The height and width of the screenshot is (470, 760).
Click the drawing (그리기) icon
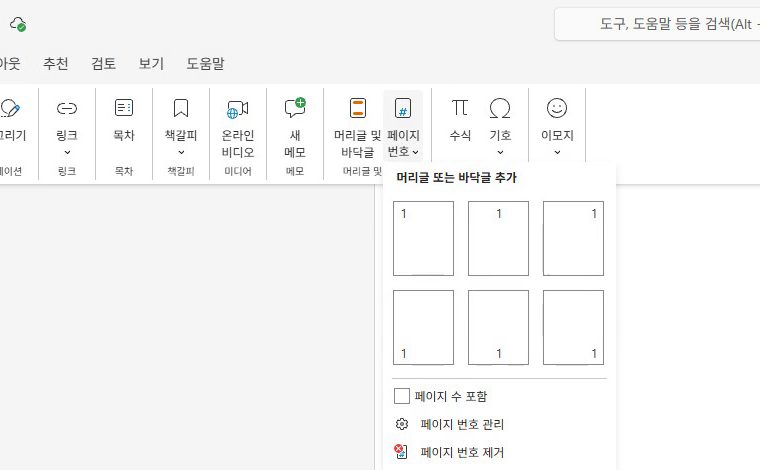(x=10, y=108)
